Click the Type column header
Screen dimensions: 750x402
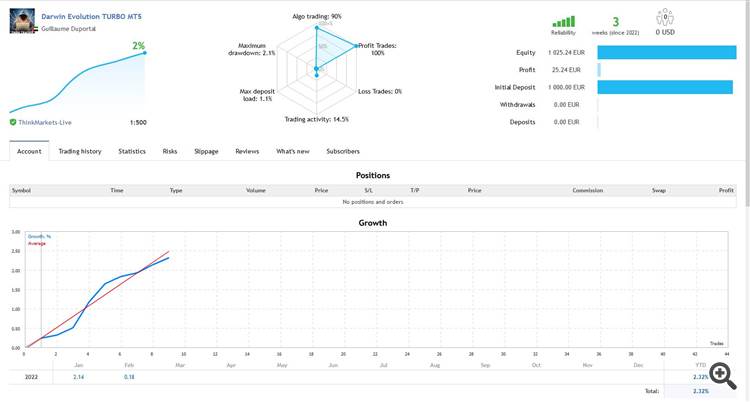point(176,190)
